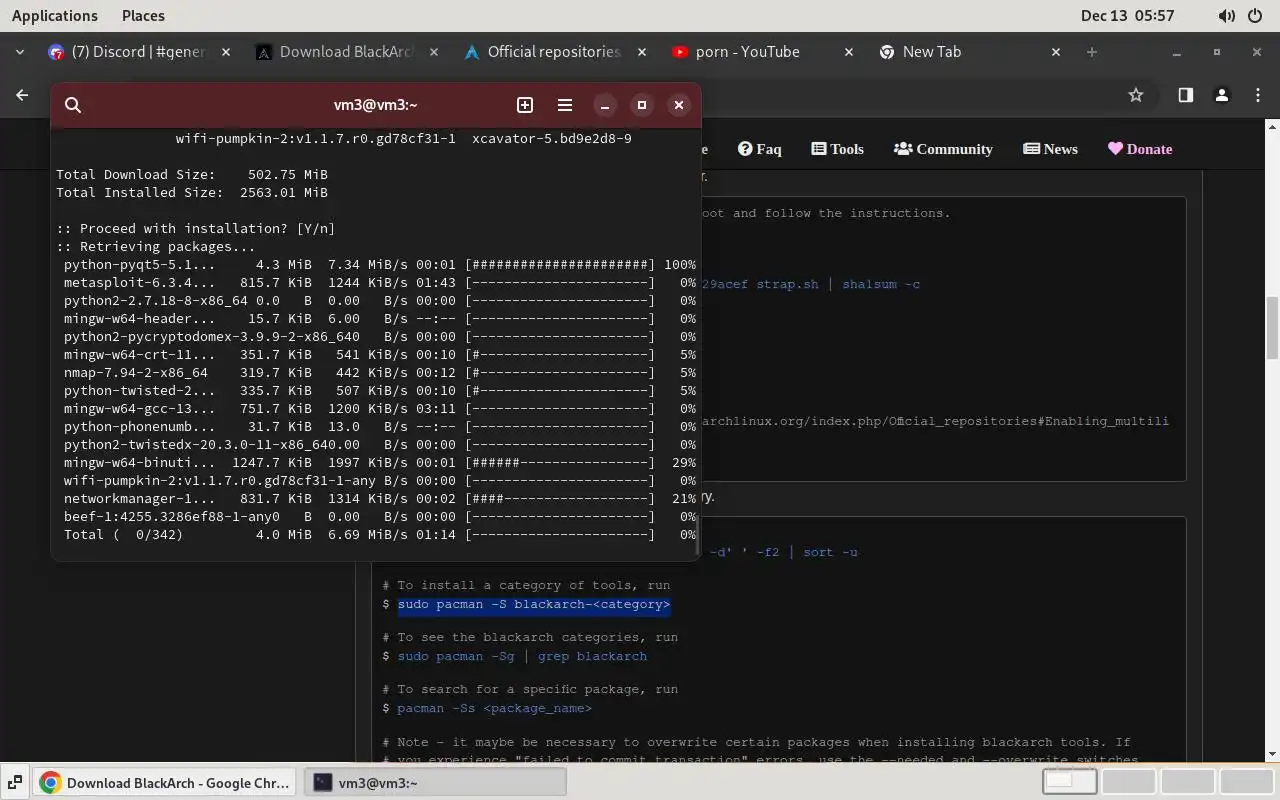Open the Chrome three-dot menu

[1258, 95]
